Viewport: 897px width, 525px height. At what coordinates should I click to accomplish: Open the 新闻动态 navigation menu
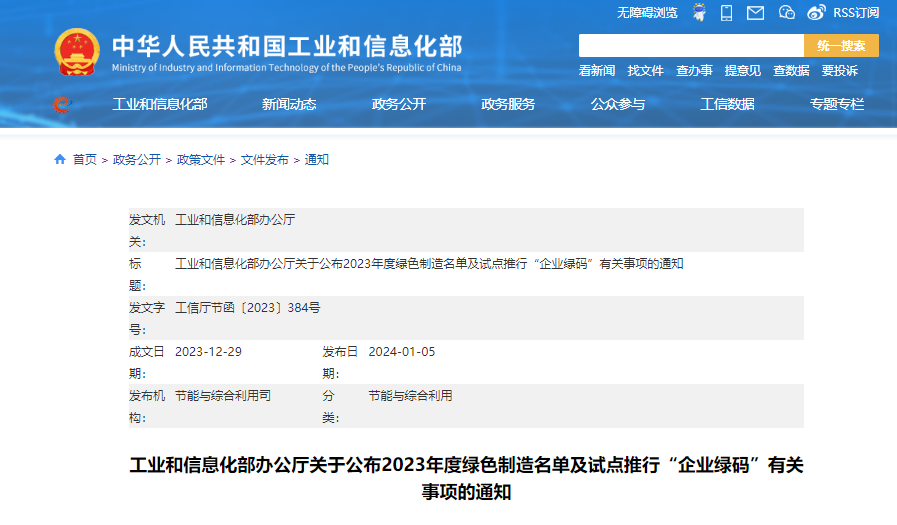click(289, 104)
